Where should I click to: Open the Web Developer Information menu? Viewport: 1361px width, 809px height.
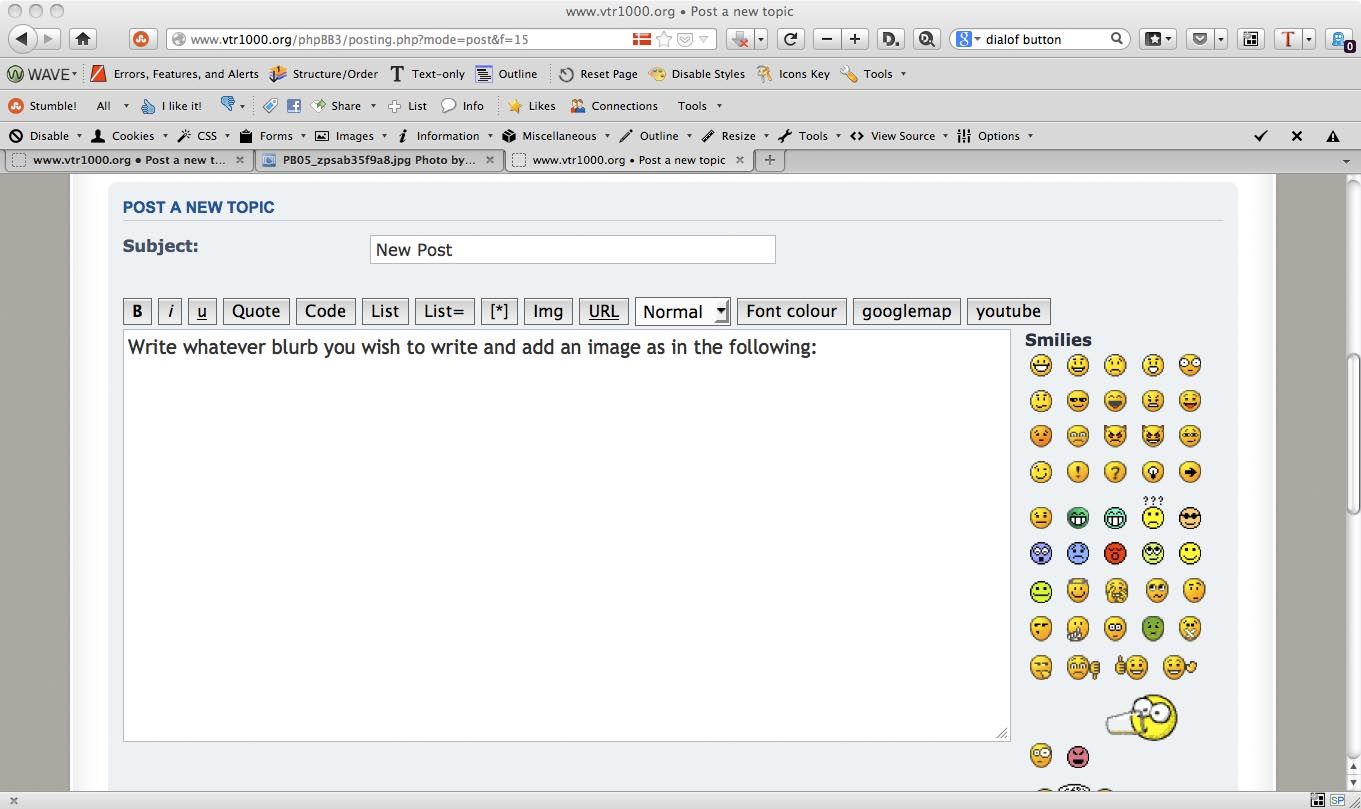(x=445, y=136)
